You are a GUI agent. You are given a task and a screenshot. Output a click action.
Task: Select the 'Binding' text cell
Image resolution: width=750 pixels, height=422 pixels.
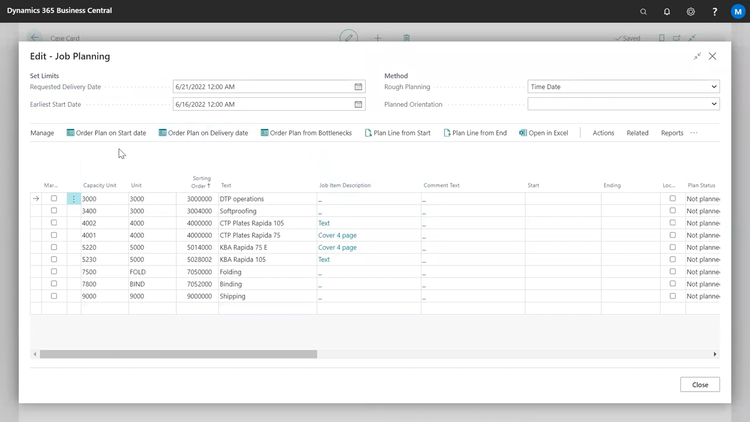[x=267, y=284]
